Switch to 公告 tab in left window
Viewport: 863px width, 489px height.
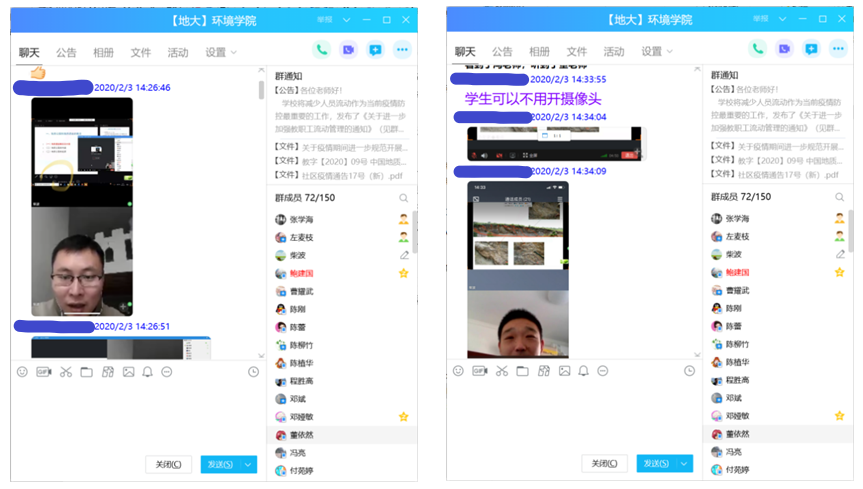point(66,52)
